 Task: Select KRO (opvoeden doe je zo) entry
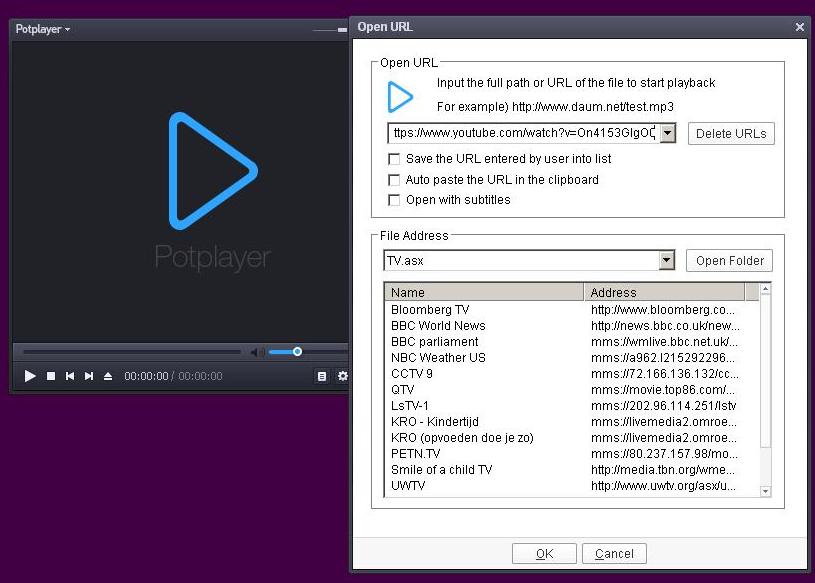click(462, 438)
